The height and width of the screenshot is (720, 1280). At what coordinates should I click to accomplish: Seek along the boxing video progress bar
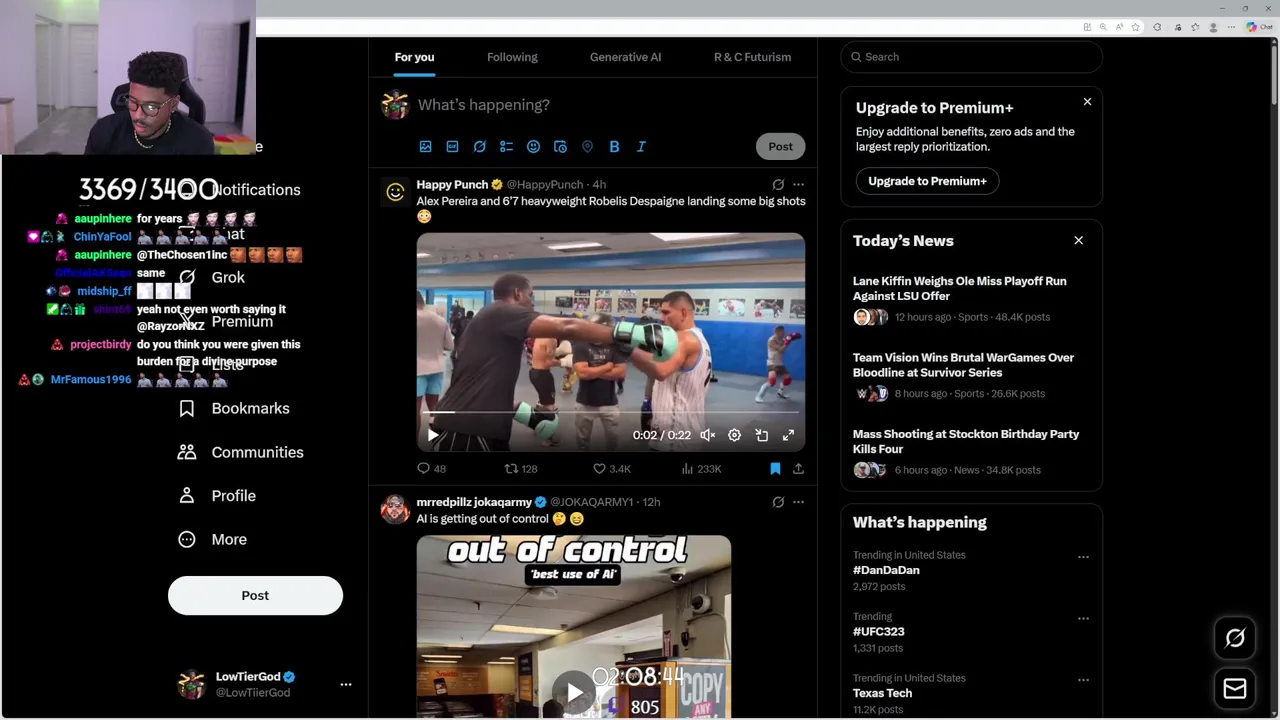[x=610, y=412]
